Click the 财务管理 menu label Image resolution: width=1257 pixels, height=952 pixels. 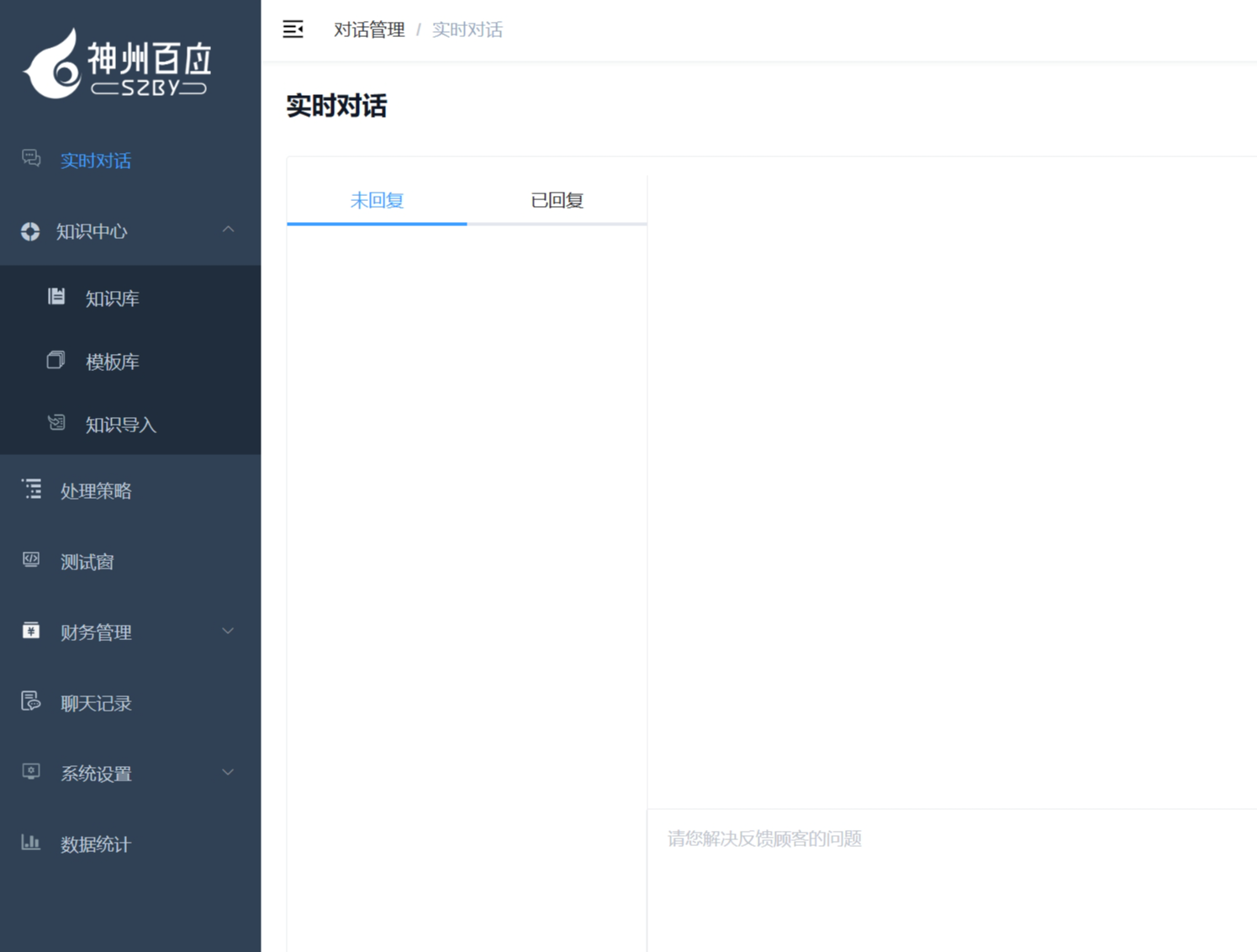point(96,632)
